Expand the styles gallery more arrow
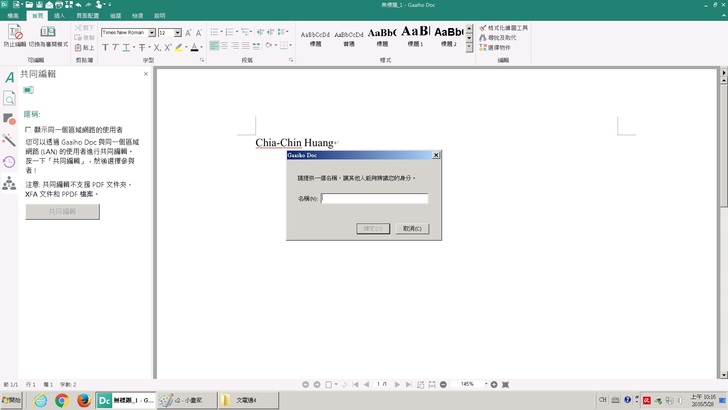Viewport: 728px width, 410px height. 469,47
